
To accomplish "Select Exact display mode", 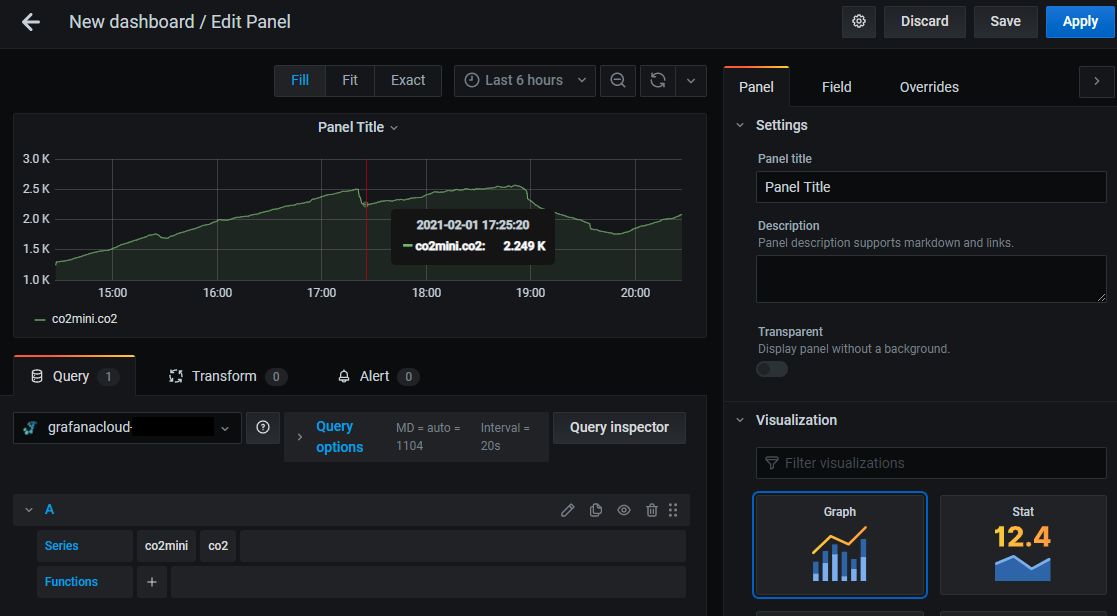I will point(407,80).
